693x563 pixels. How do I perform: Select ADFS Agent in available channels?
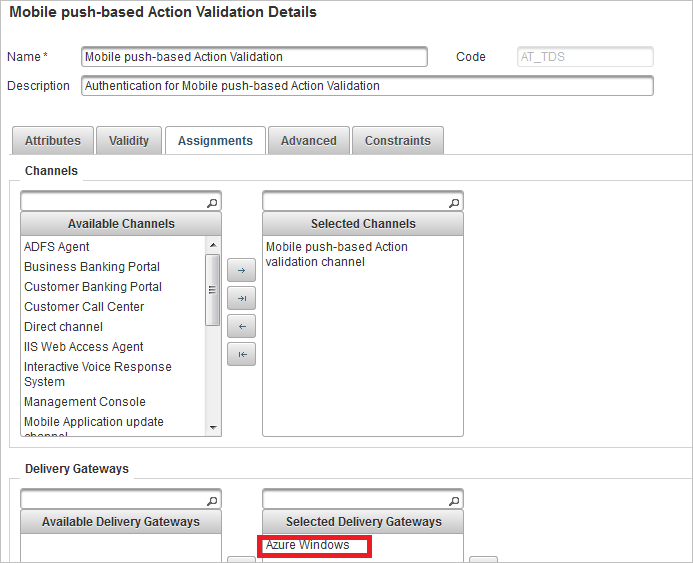(57, 247)
